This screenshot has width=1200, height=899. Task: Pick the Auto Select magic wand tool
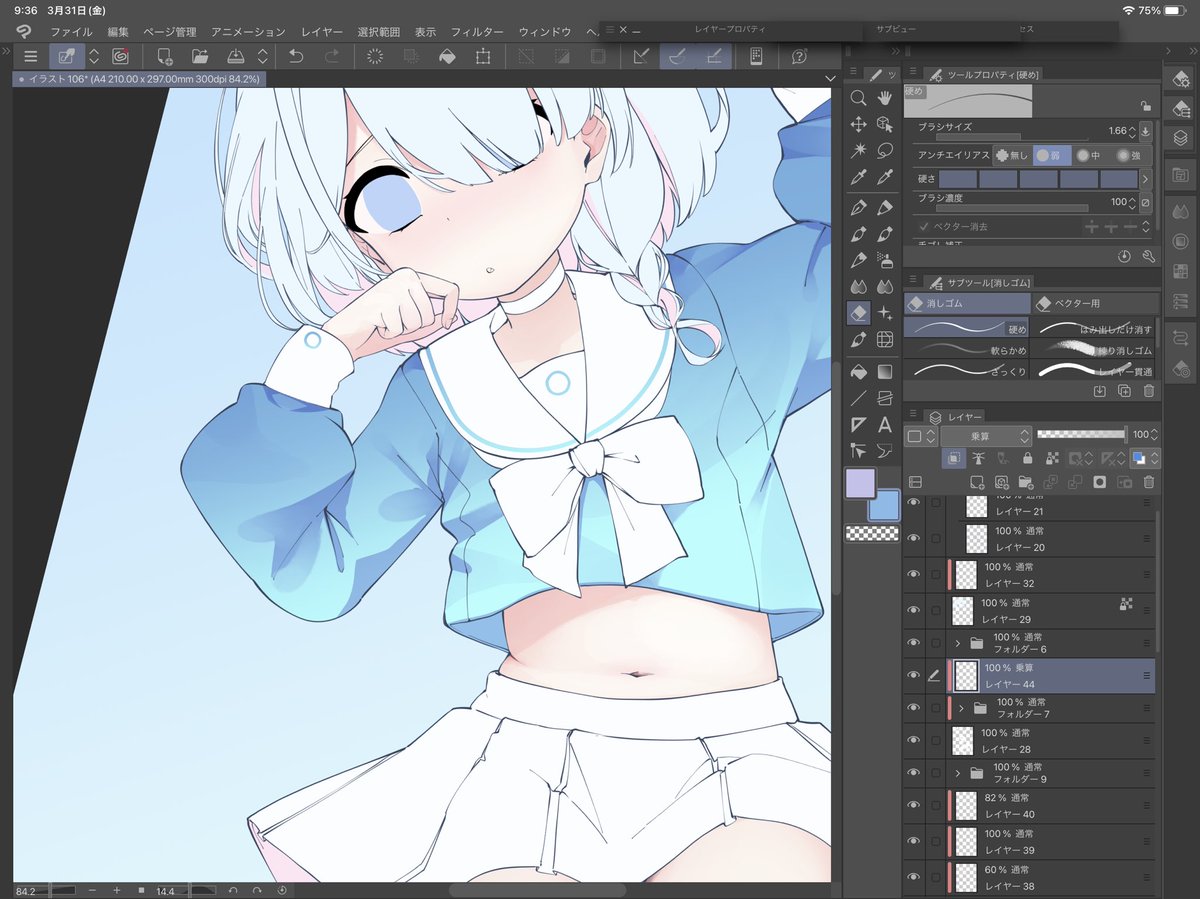pos(858,151)
